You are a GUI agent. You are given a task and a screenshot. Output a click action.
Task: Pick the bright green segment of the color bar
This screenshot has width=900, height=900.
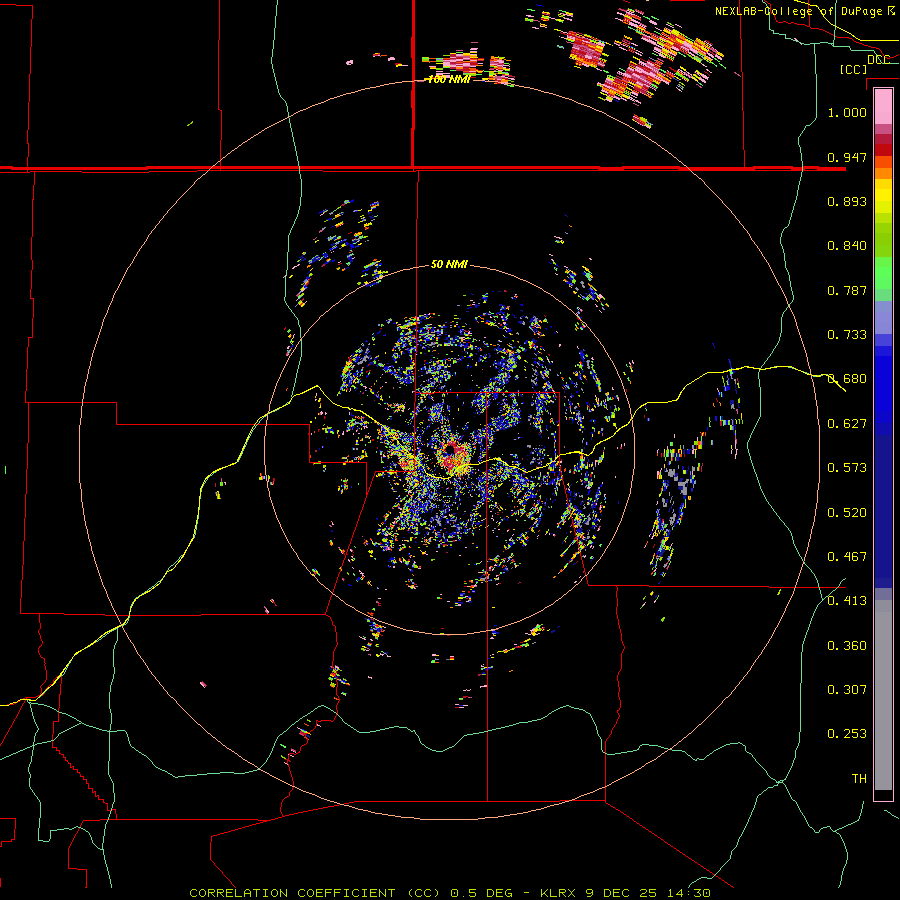coord(883,273)
